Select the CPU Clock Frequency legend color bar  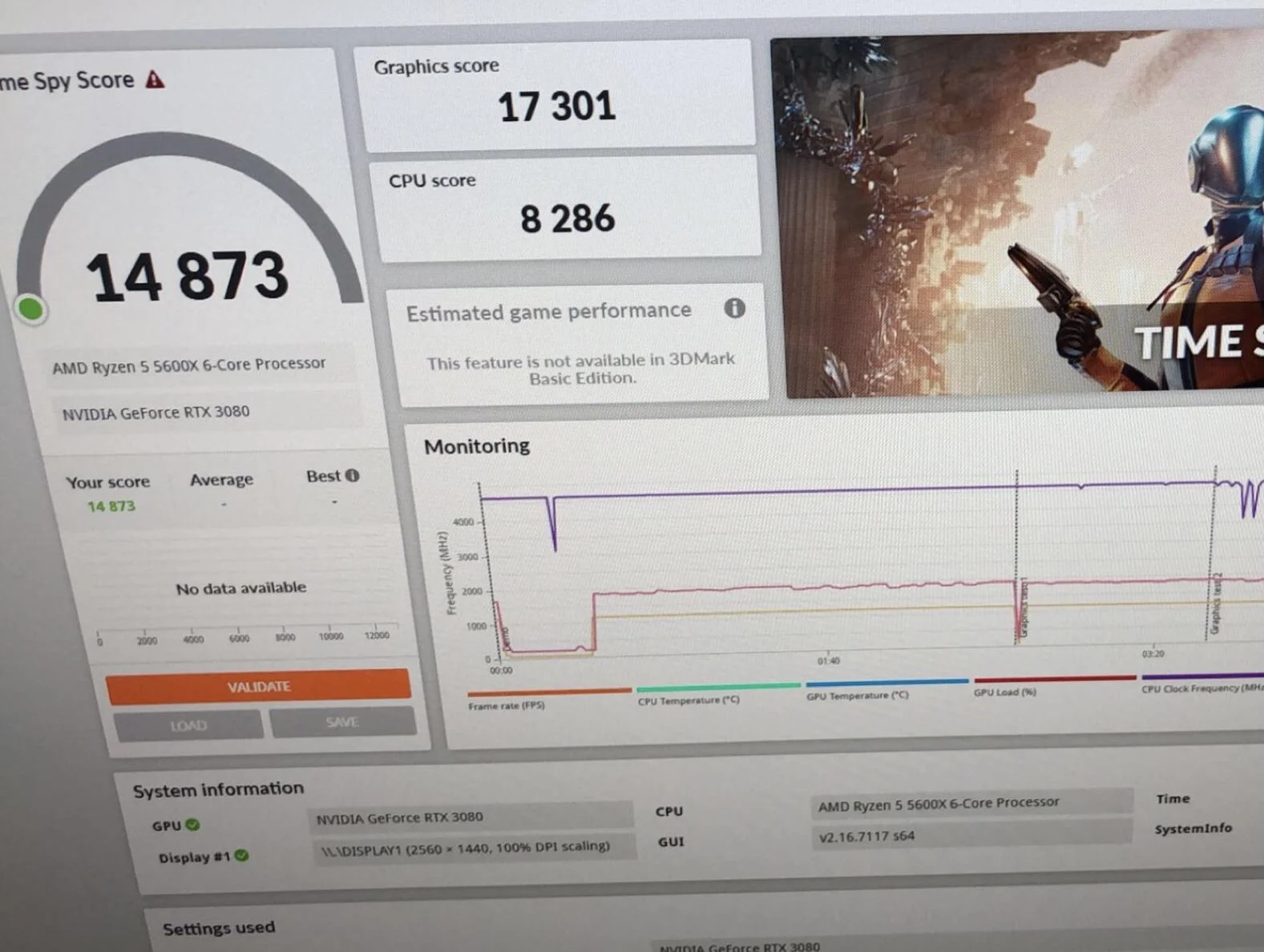click(1202, 676)
